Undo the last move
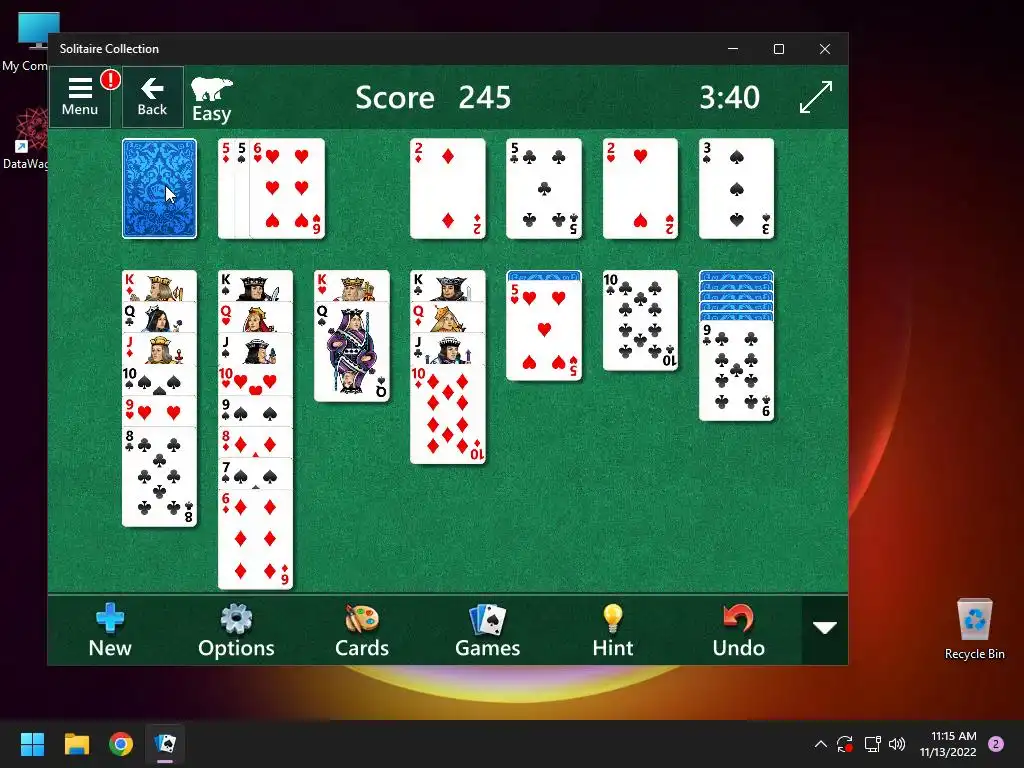 (x=738, y=630)
